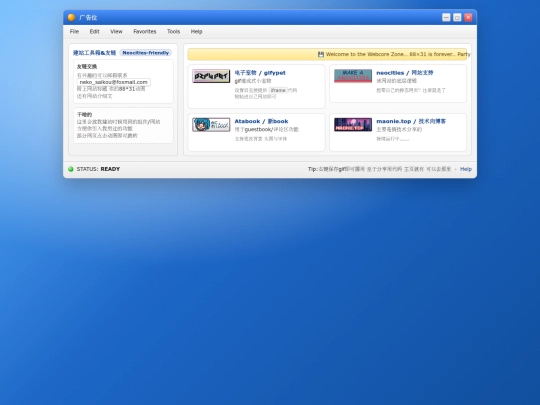Click the Atabook banner with blue-haired character
Viewport: 540px width, 405px height.
[x=211, y=125]
